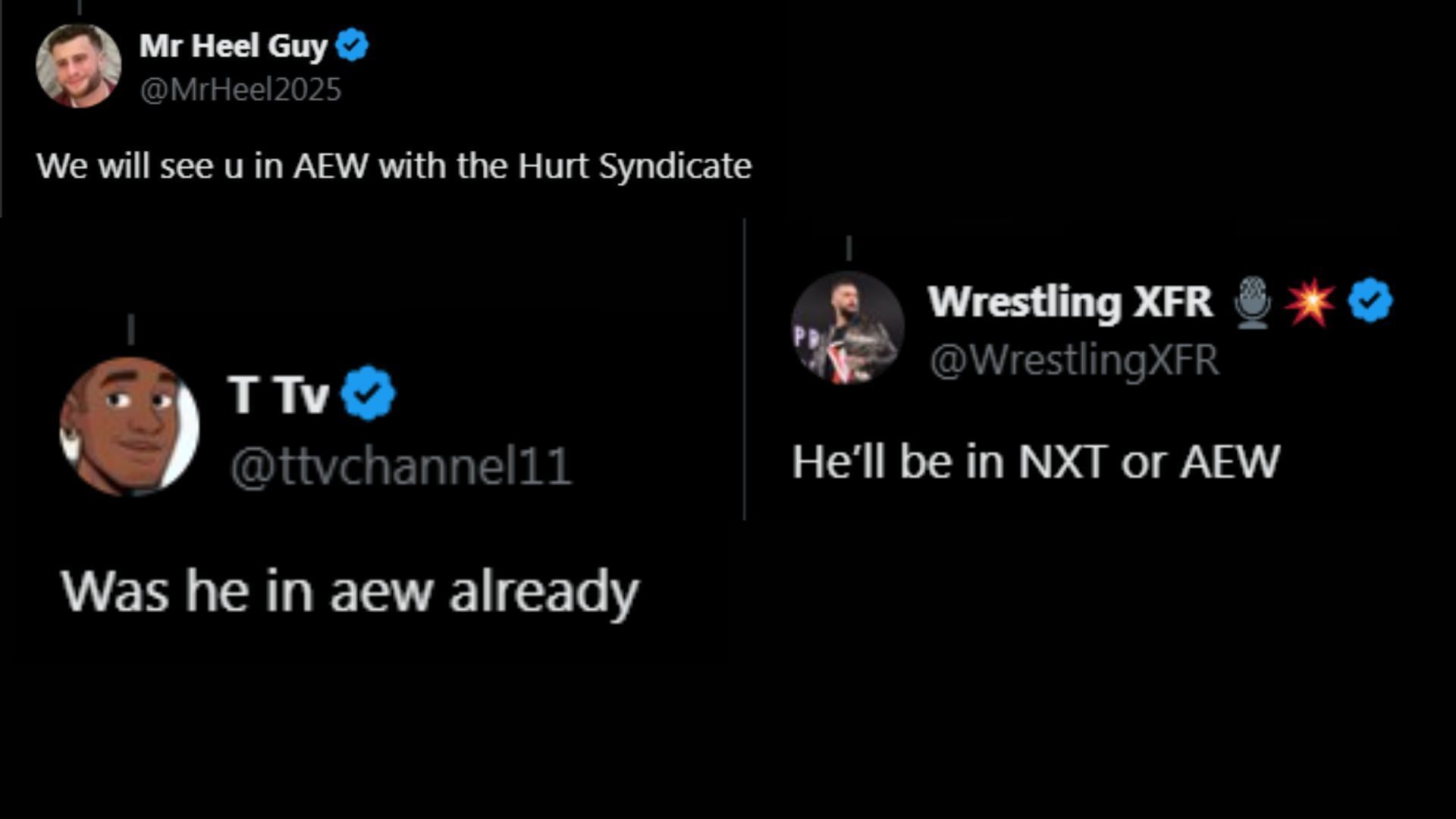Click the verified badge beside Mr Heel Guy
1456x819 pixels.
352,45
